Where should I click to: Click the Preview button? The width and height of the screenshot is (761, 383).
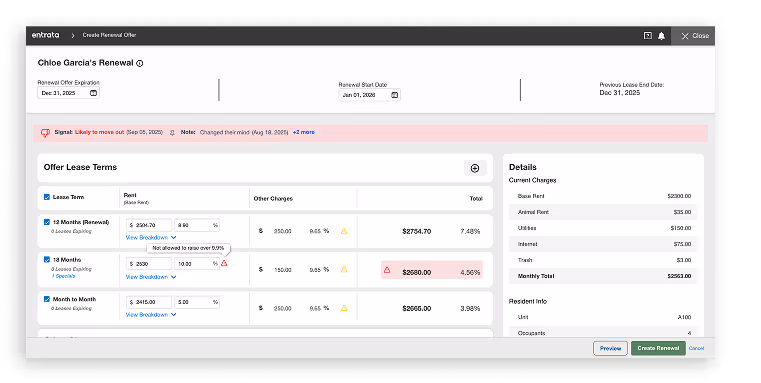(610, 348)
